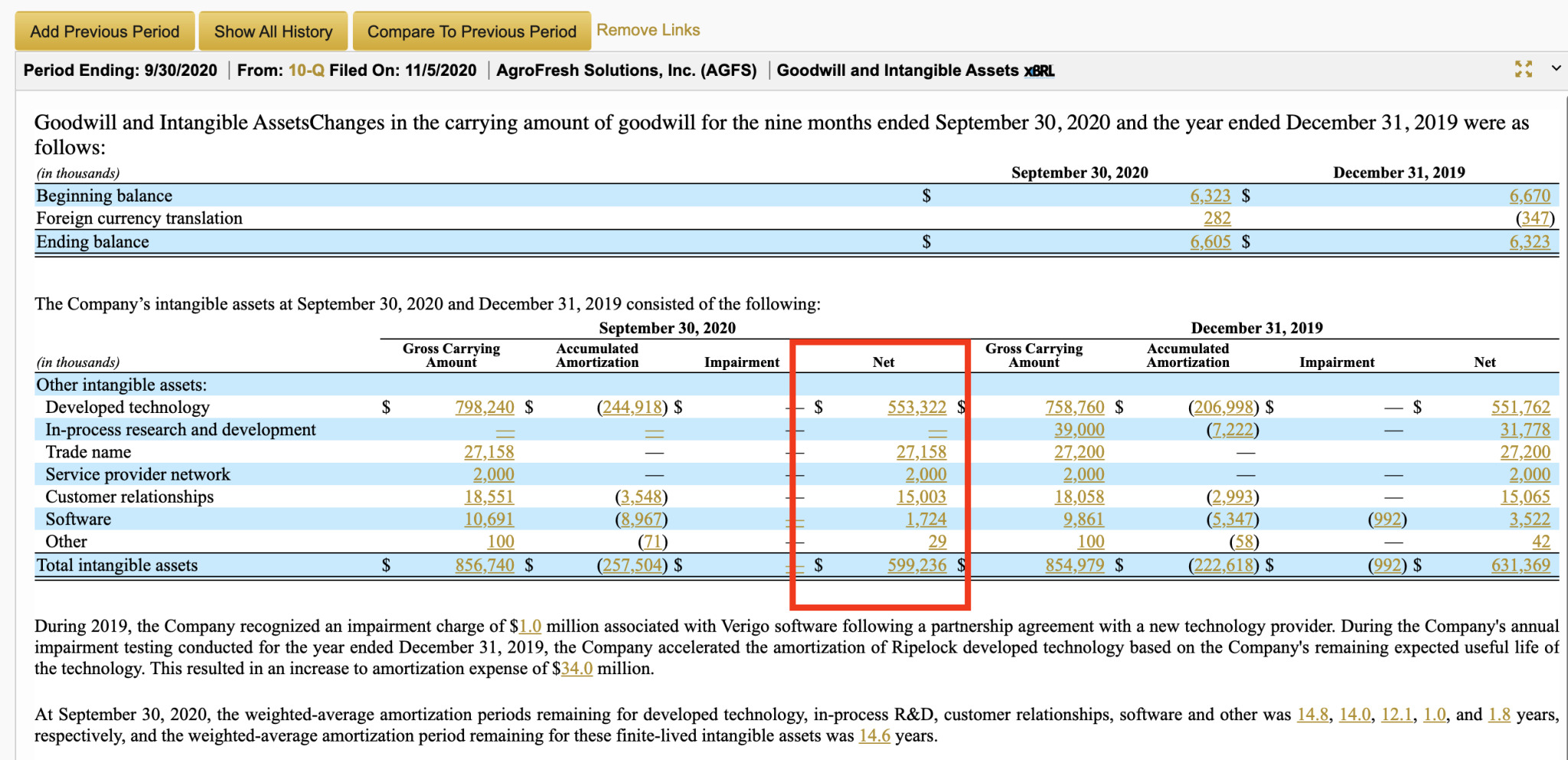Viewport: 1568px width, 760px height.
Task: Click the fullscreen expand icon
Action: 1523,69
